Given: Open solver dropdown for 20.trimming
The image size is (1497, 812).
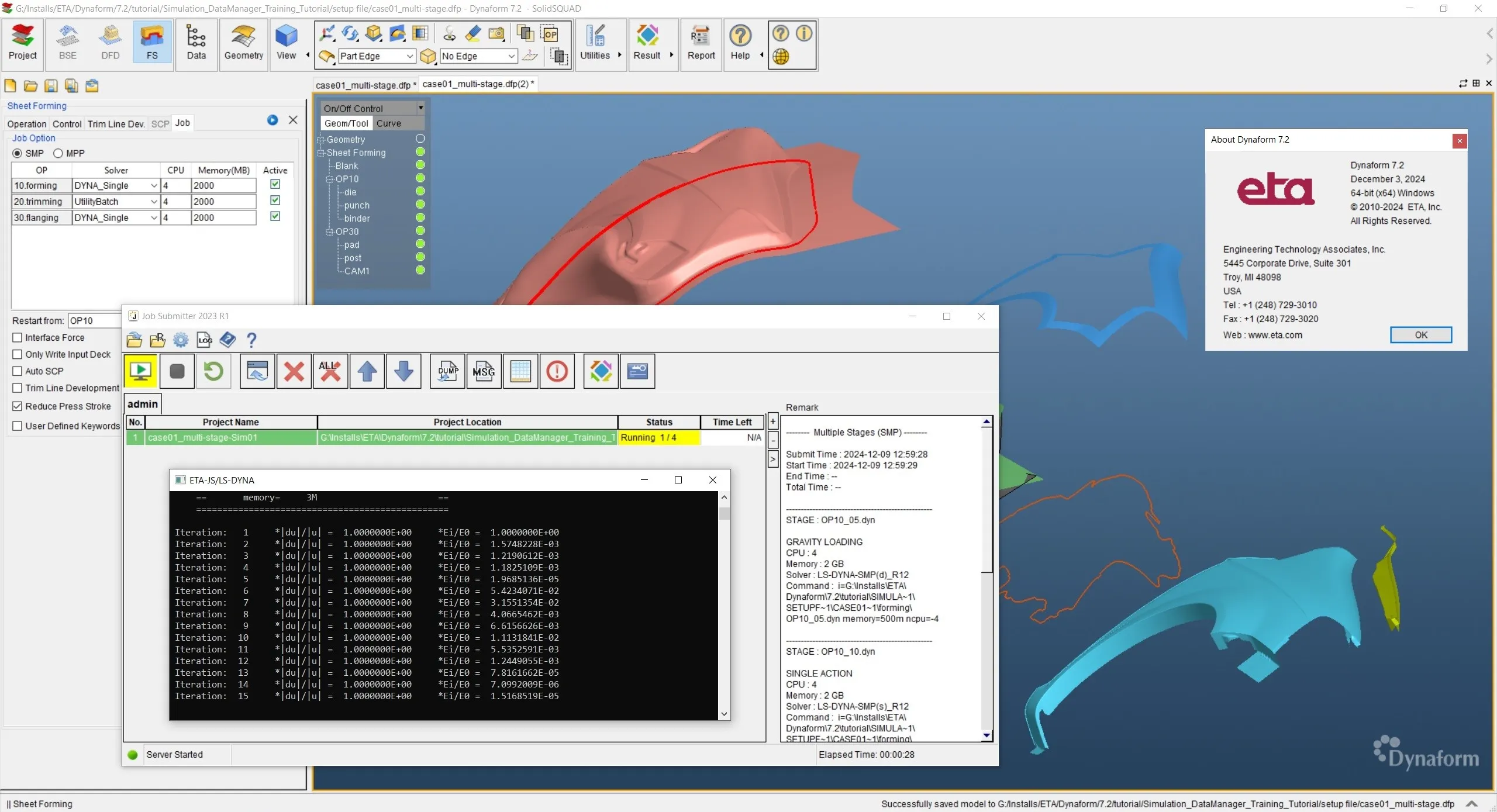Looking at the screenshot, I should pyautogui.click(x=154, y=202).
